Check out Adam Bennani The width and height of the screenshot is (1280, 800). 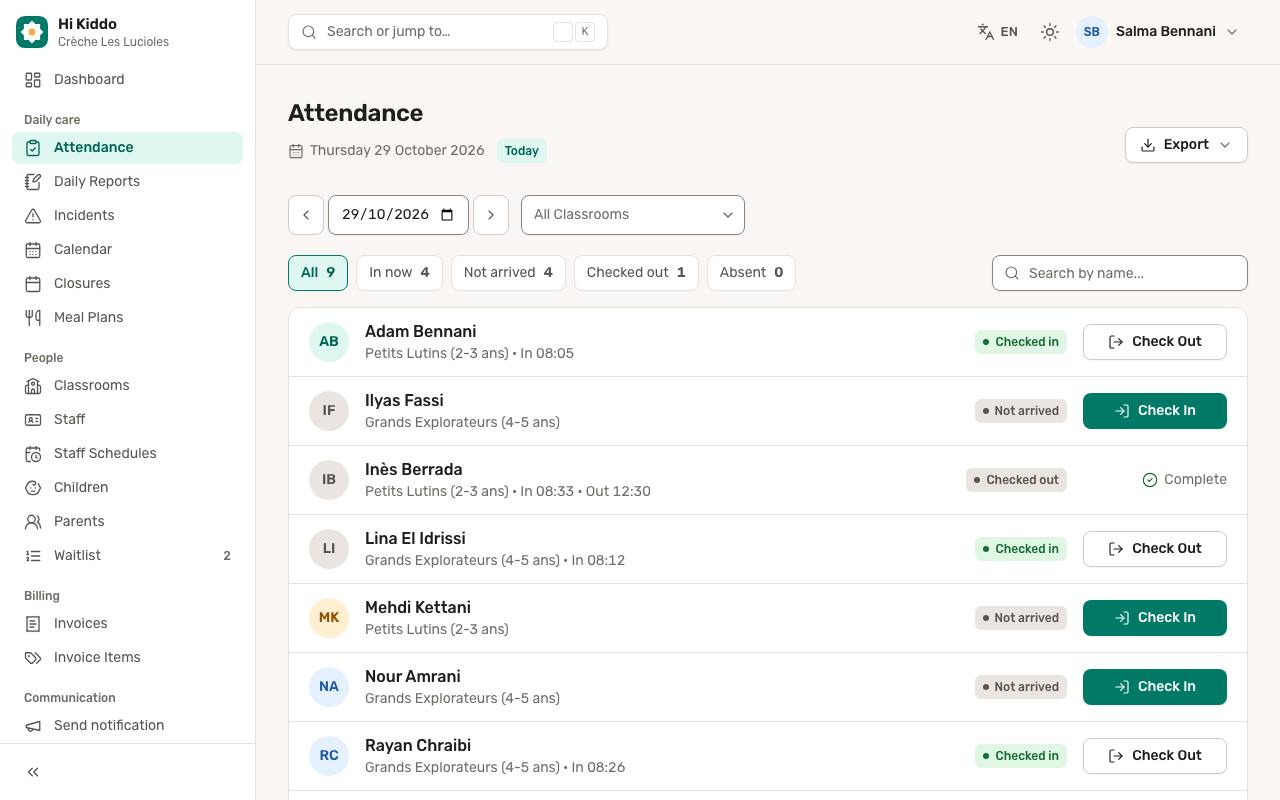coord(1155,342)
